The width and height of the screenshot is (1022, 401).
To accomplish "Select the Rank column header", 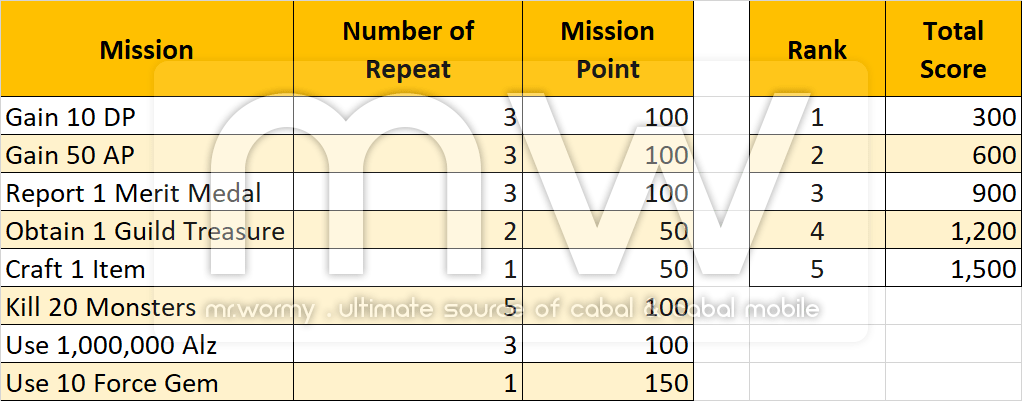I will point(817,49).
